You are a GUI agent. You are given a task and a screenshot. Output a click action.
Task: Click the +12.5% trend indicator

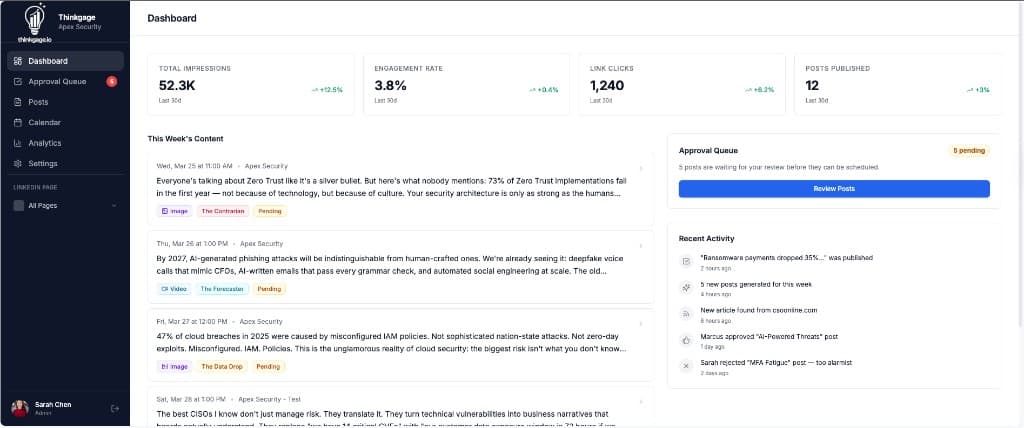pos(327,90)
